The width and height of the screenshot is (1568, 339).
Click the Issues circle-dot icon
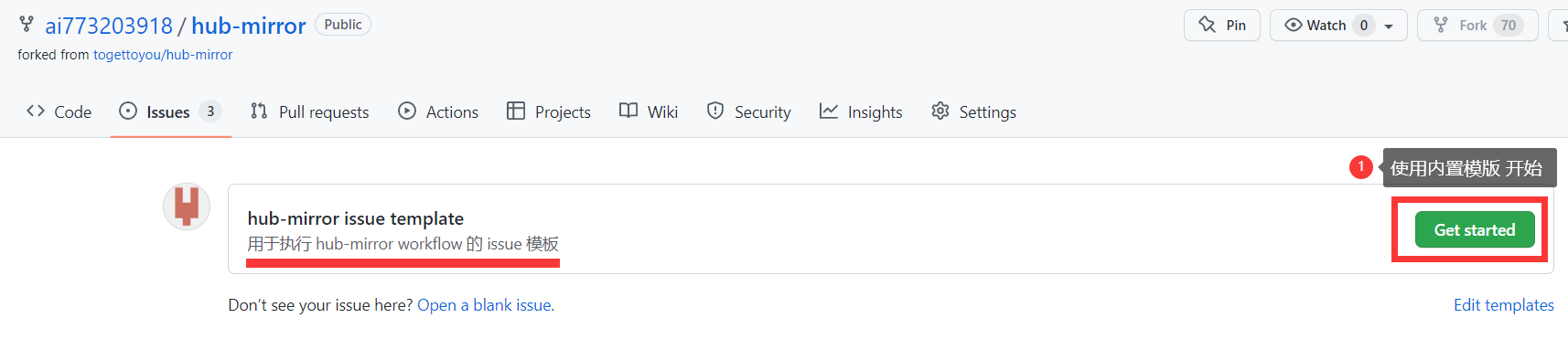click(x=128, y=111)
